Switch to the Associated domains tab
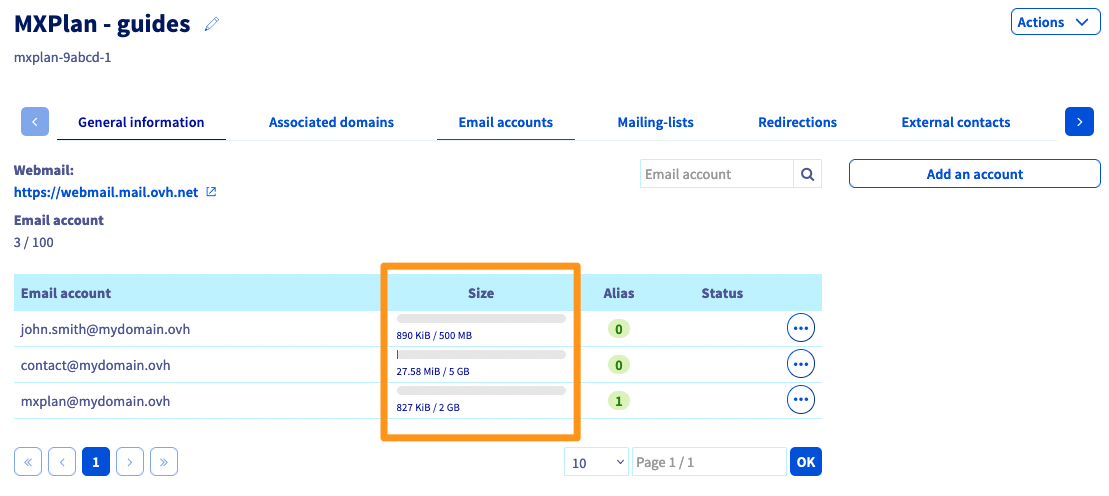 click(x=331, y=122)
